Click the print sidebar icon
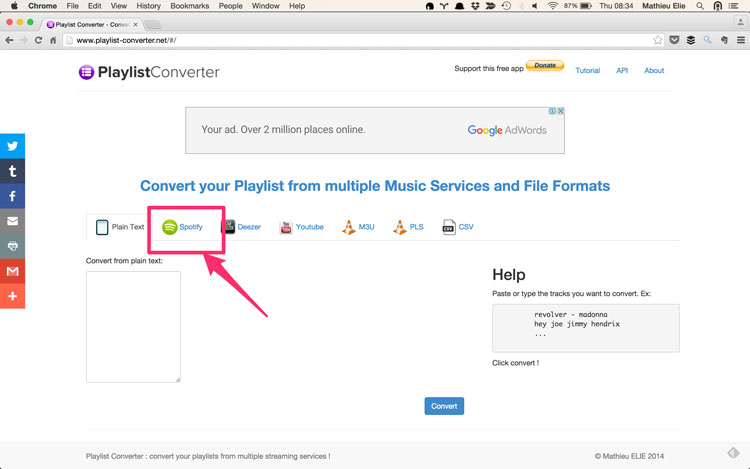 tap(12, 246)
